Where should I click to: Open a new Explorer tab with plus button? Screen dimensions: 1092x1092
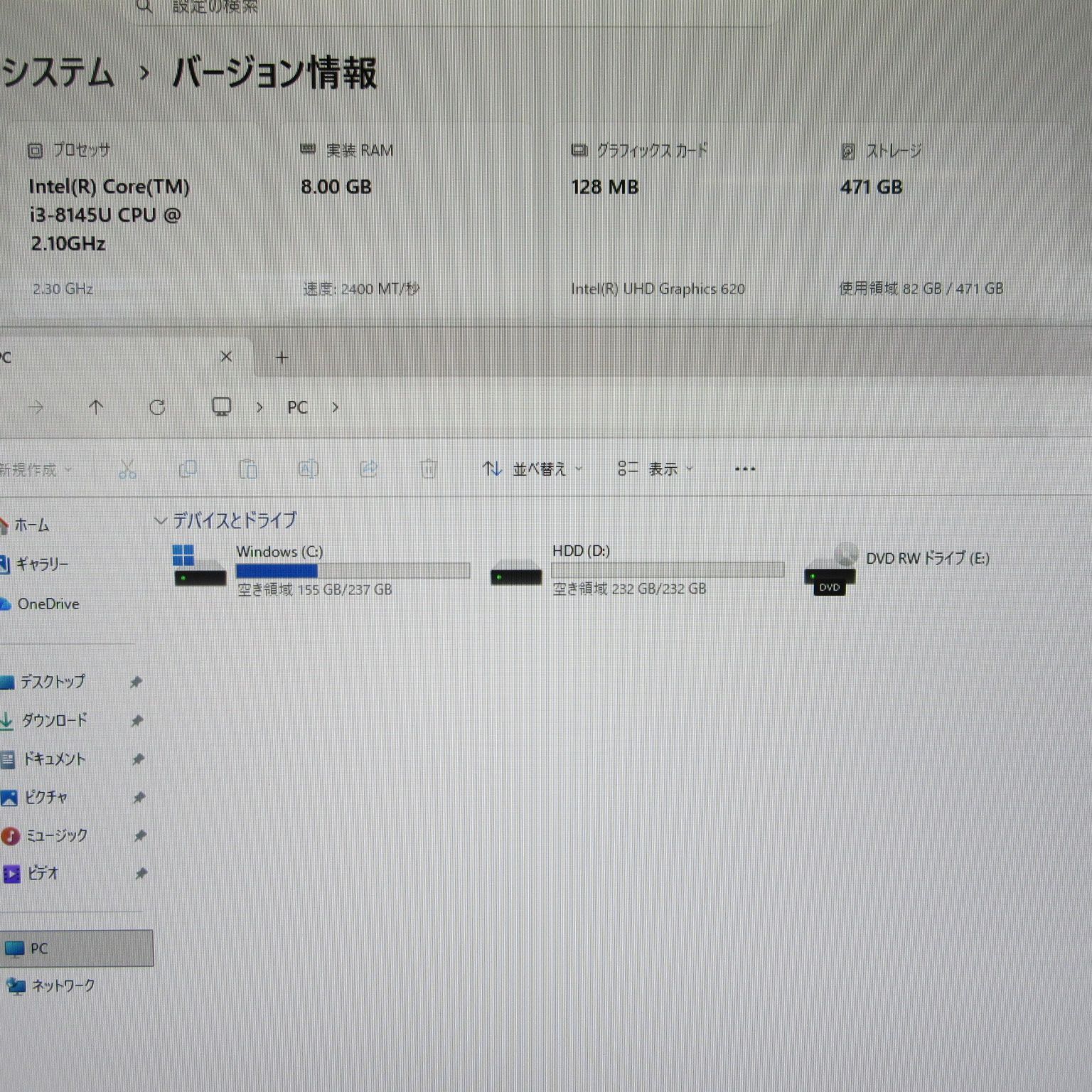coord(282,358)
